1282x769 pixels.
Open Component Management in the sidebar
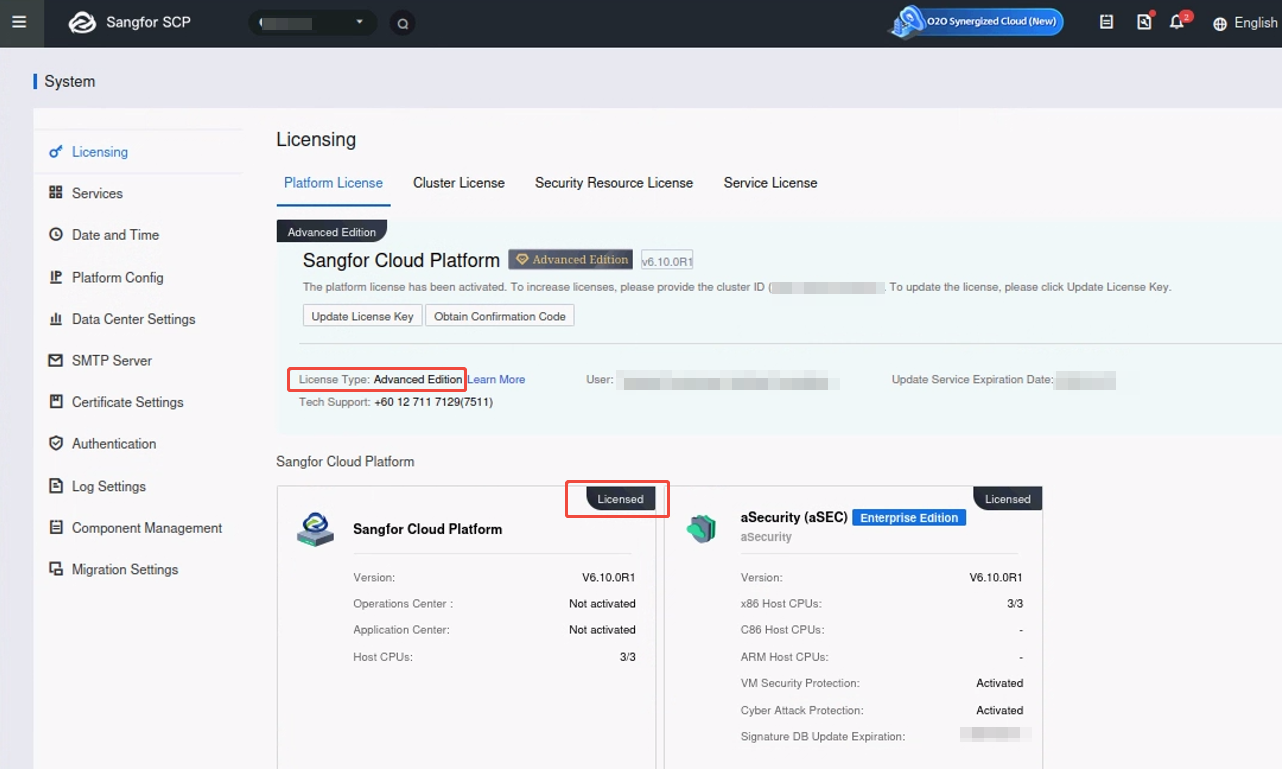pos(147,527)
